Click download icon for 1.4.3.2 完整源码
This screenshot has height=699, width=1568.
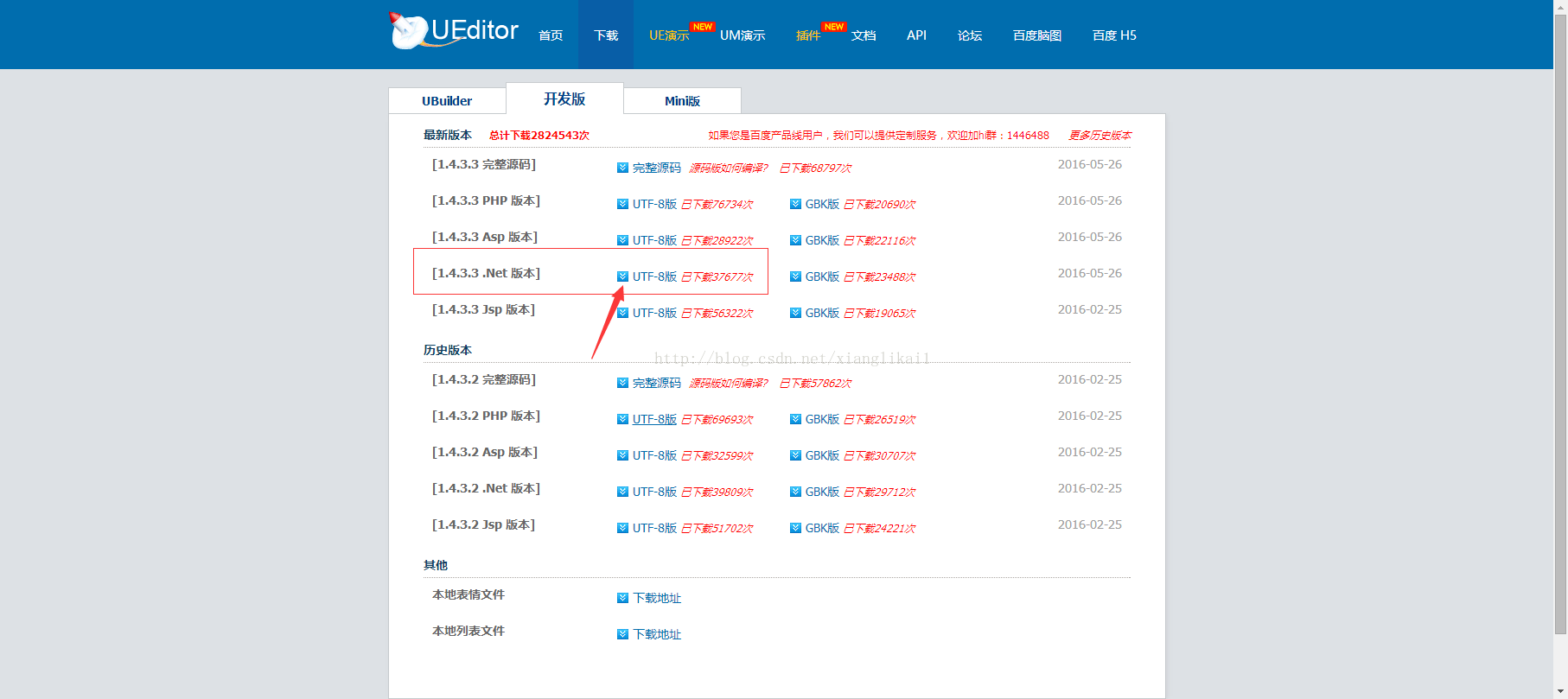click(x=622, y=383)
